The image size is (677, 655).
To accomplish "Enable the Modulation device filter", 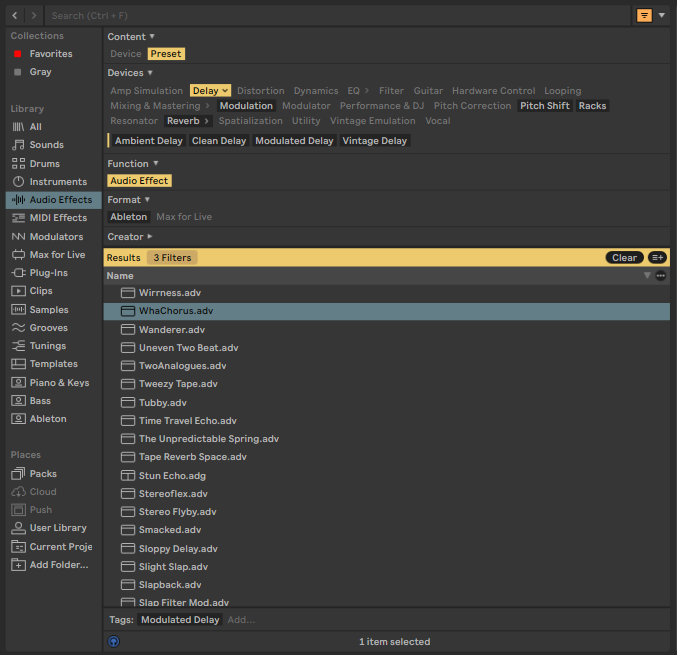I will point(246,106).
